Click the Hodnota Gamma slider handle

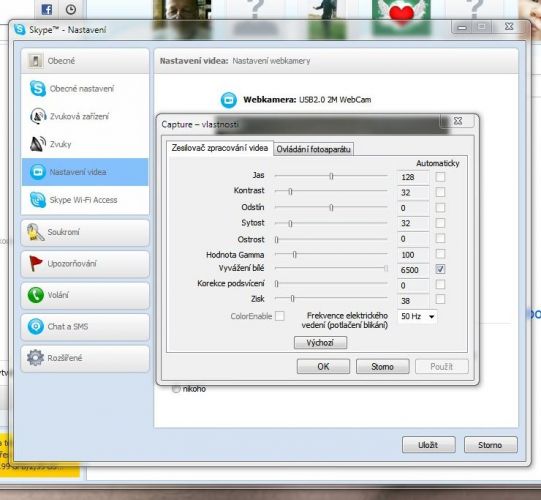[294, 254]
